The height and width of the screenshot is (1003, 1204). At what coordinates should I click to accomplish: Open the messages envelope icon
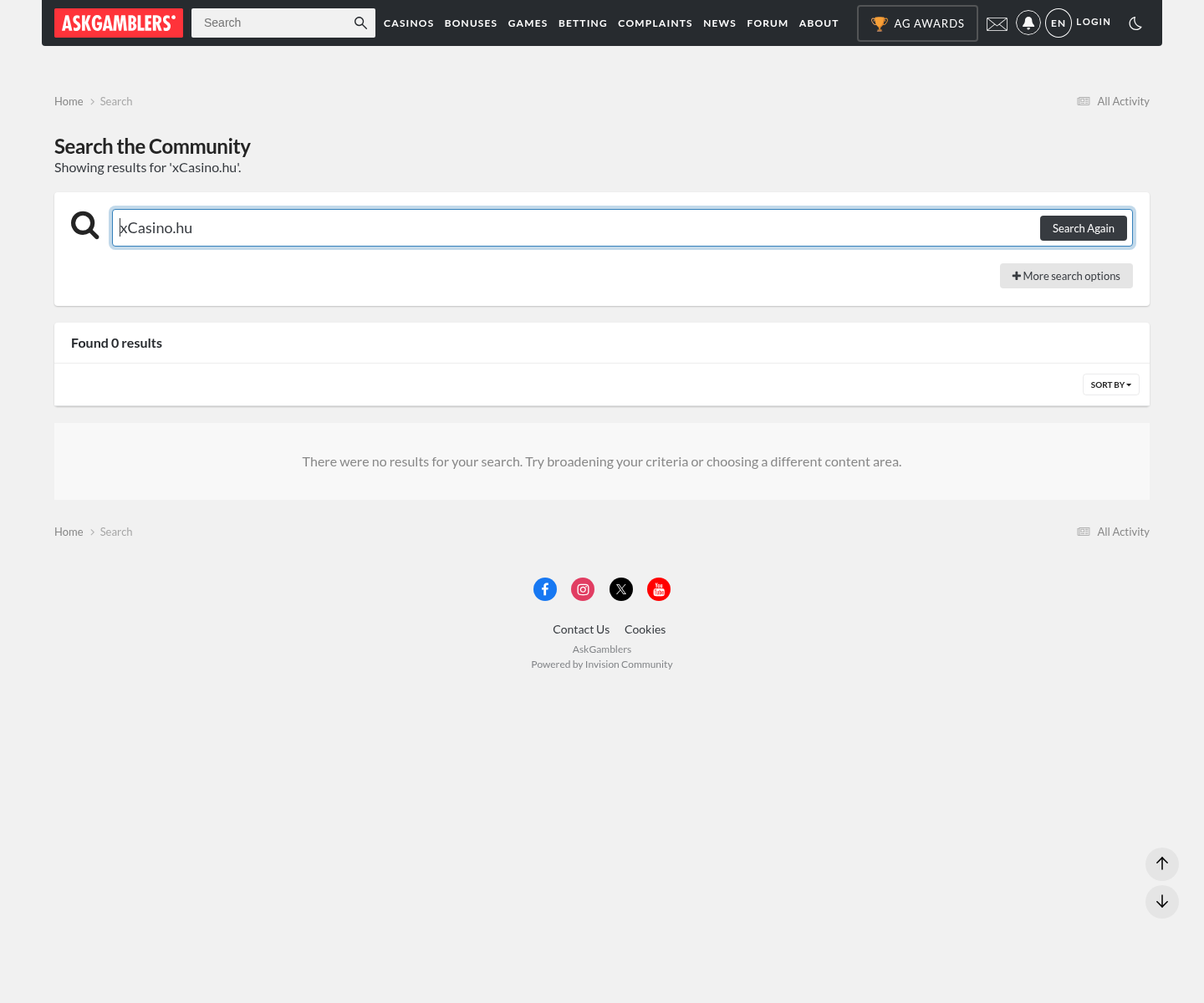click(x=997, y=23)
